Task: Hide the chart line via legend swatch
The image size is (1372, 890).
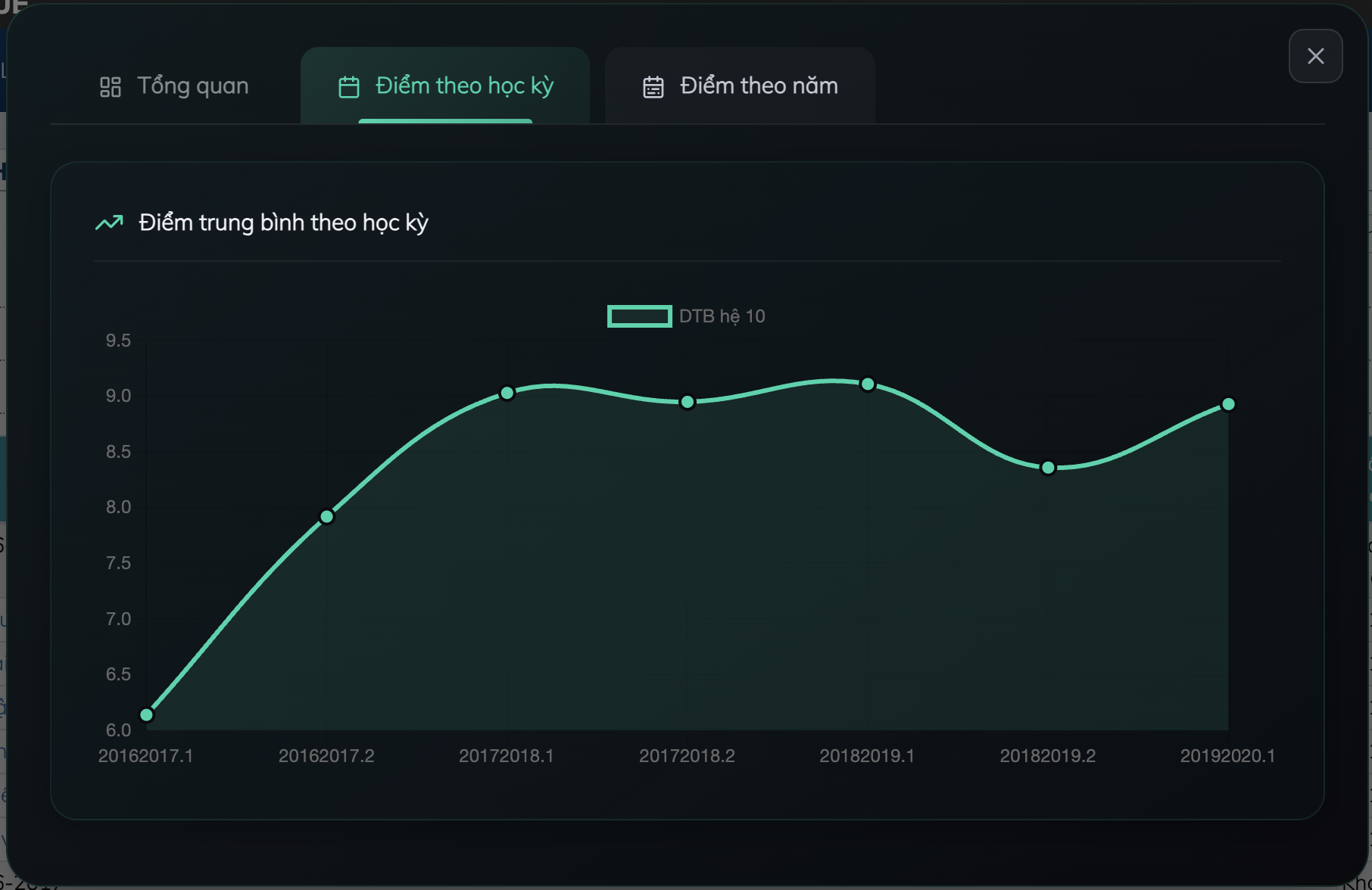Action: pyautogui.click(x=638, y=316)
